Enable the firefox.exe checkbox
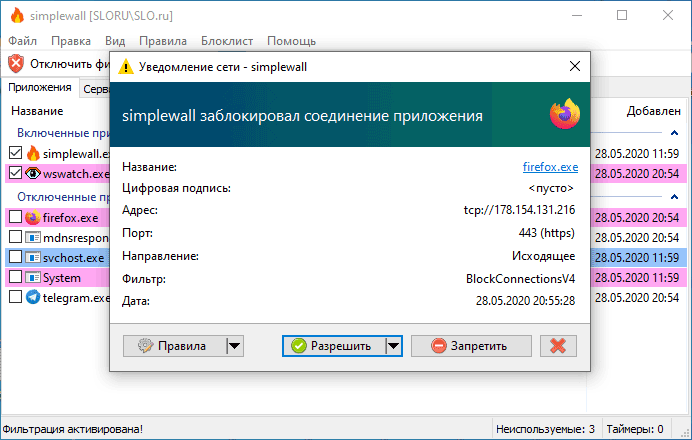The image size is (692, 440). (x=15, y=217)
